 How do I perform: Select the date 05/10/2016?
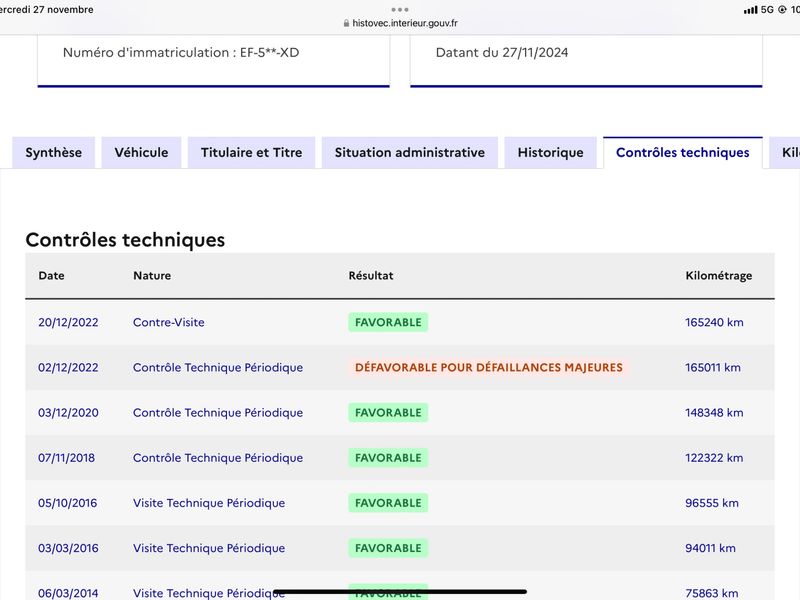67,503
